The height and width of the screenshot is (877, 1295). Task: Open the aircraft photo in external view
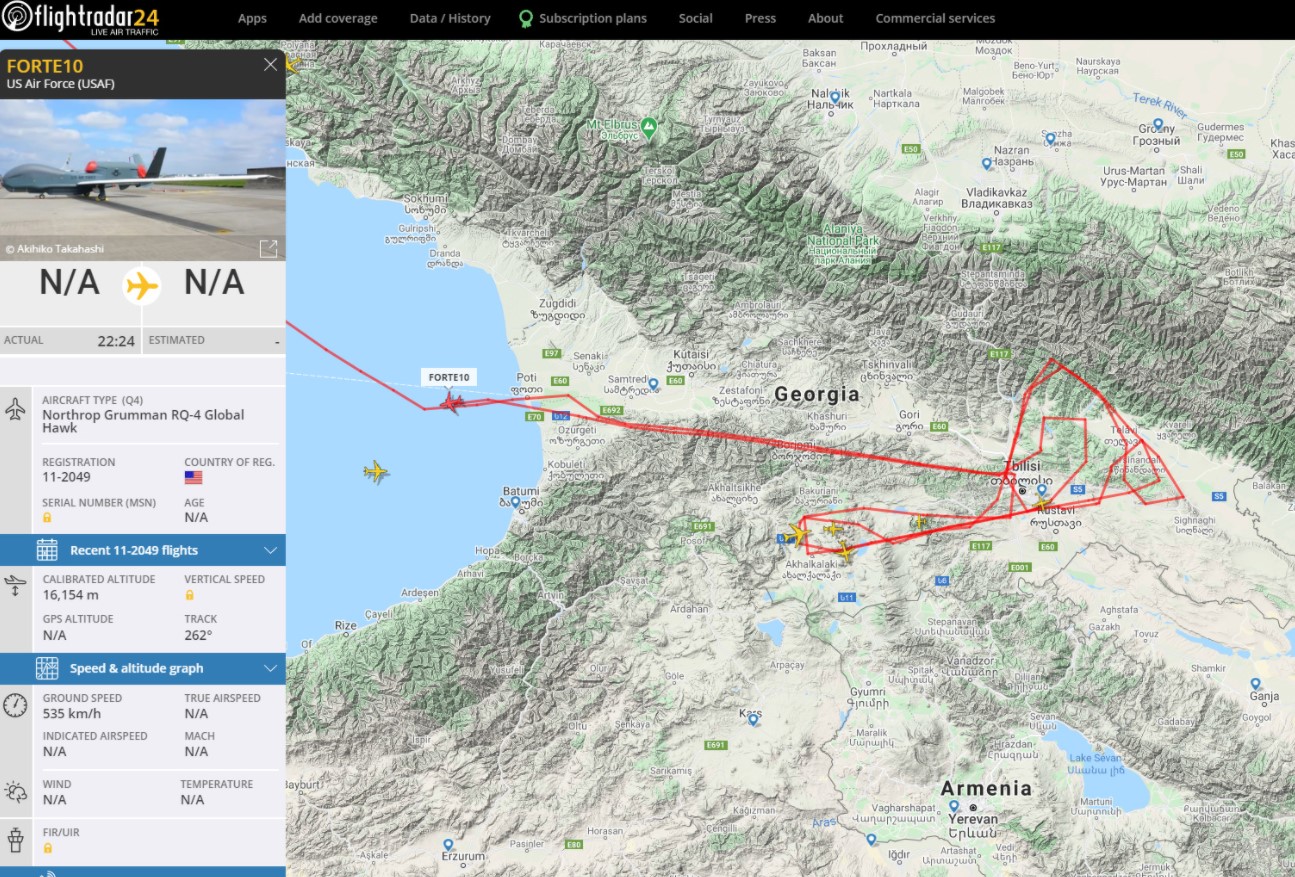coord(268,249)
